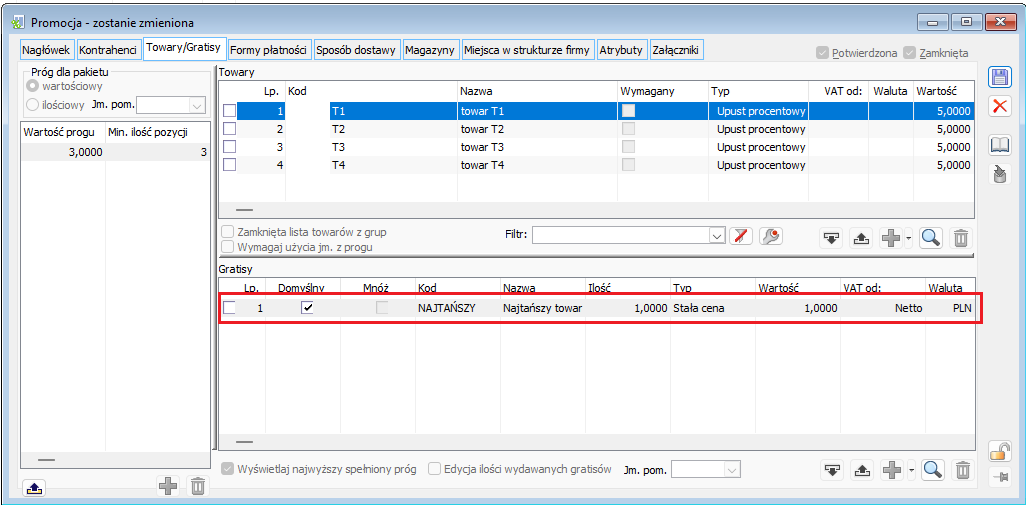Open the book icon in right sidebar

tap(1000, 145)
